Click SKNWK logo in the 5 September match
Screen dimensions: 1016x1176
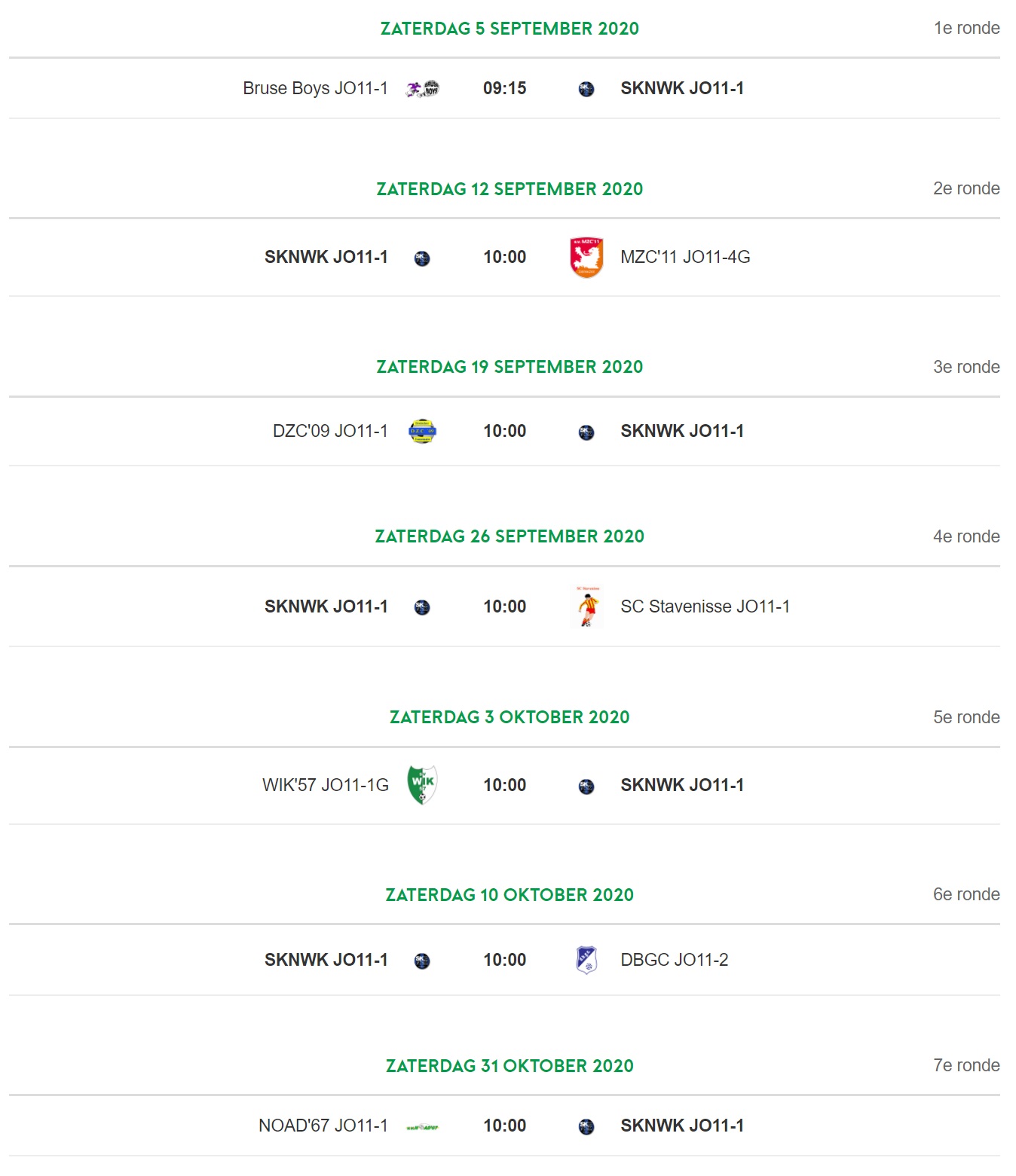point(586,89)
